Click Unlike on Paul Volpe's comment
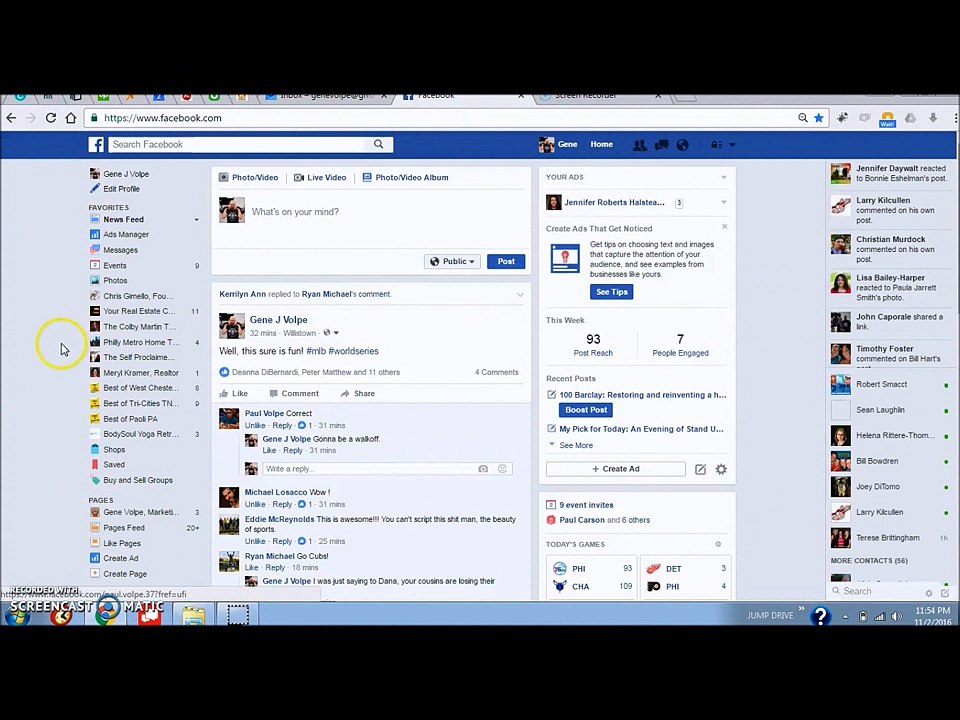960x720 pixels. (x=255, y=426)
